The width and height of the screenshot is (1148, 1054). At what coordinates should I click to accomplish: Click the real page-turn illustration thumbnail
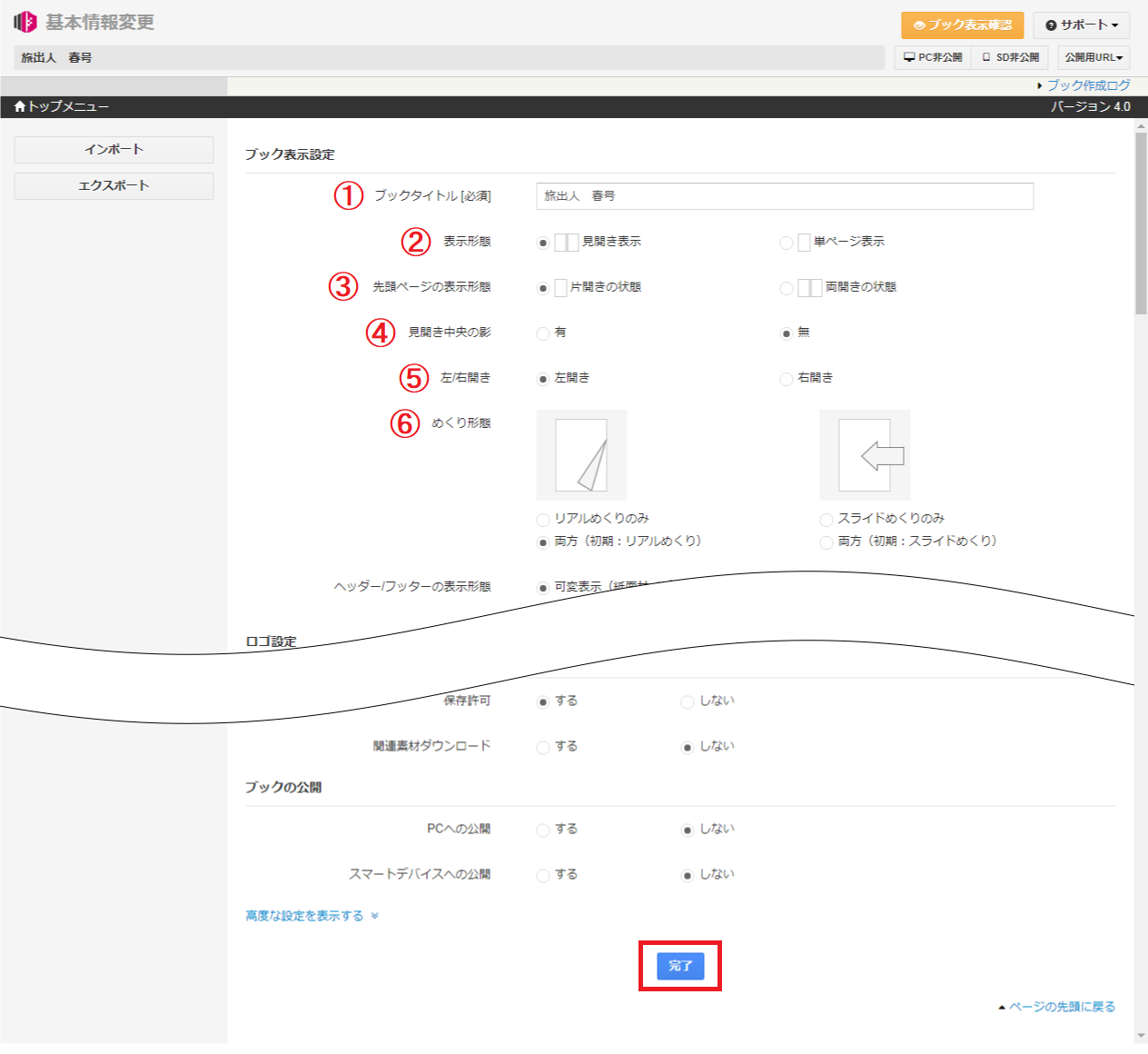click(x=581, y=455)
